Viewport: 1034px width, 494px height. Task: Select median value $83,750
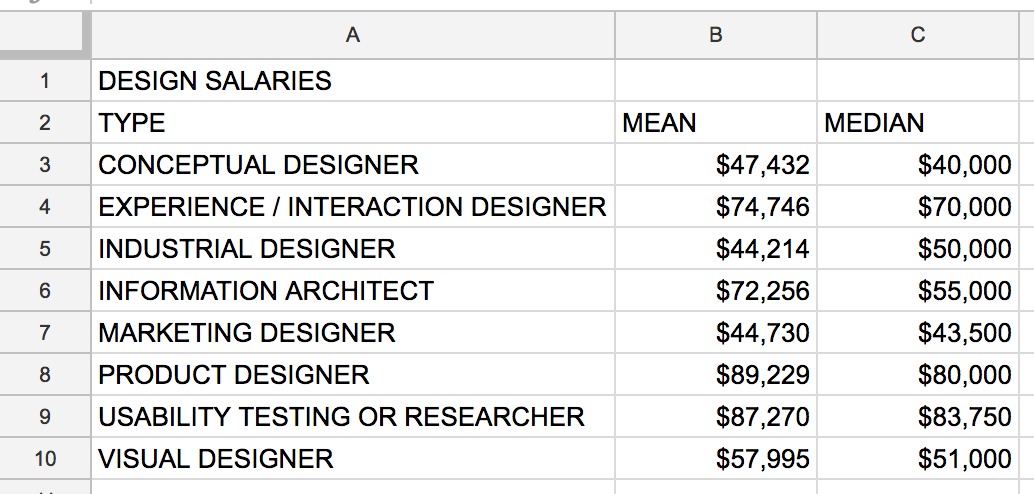(x=917, y=416)
